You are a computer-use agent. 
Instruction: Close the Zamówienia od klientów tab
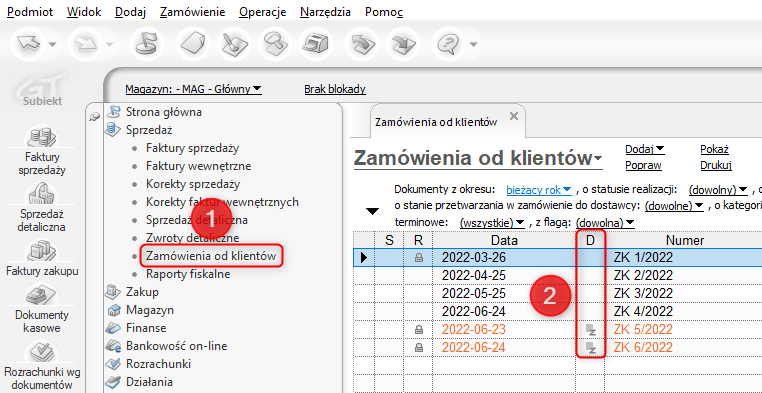point(513,117)
